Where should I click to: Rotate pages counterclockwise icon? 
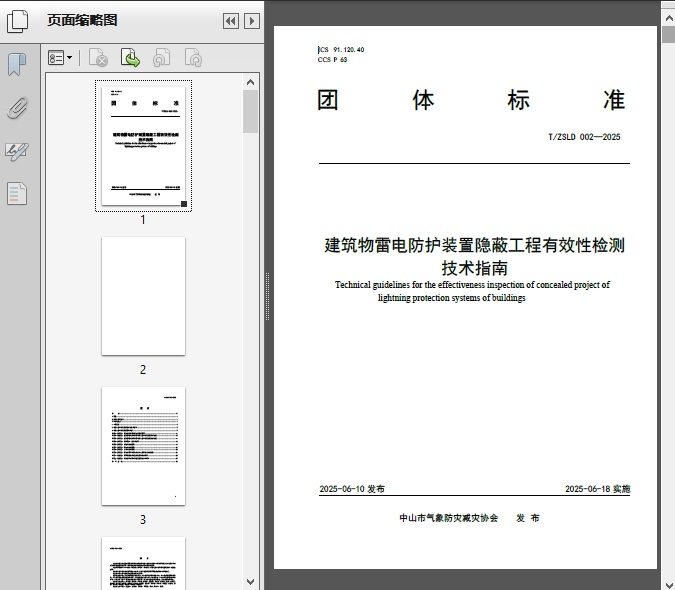[x=161, y=58]
